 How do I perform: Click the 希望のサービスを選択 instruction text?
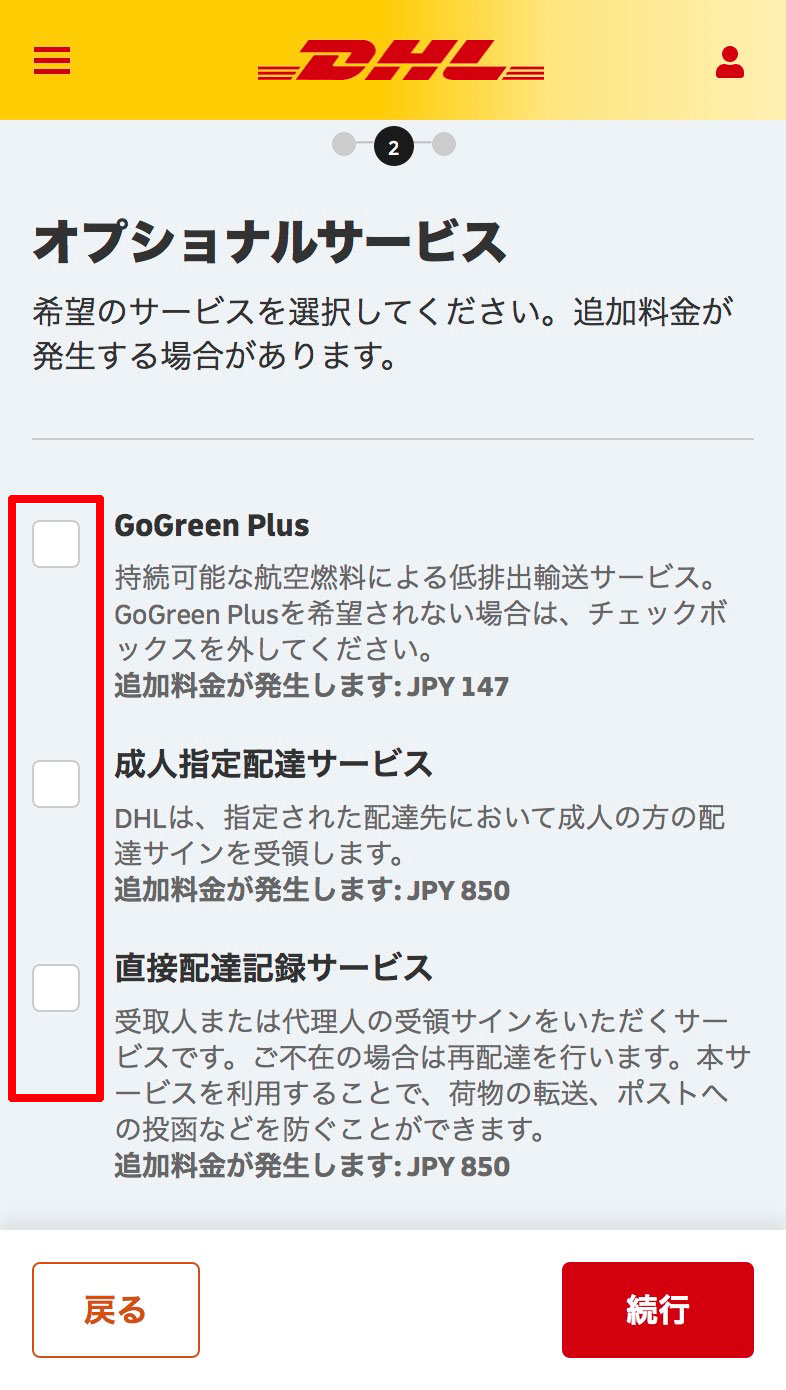click(x=384, y=334)
